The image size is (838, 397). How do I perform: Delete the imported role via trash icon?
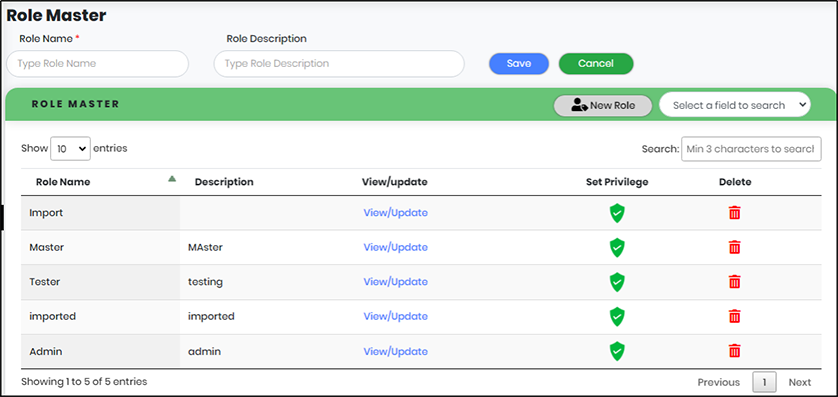[x=735, y=316]
